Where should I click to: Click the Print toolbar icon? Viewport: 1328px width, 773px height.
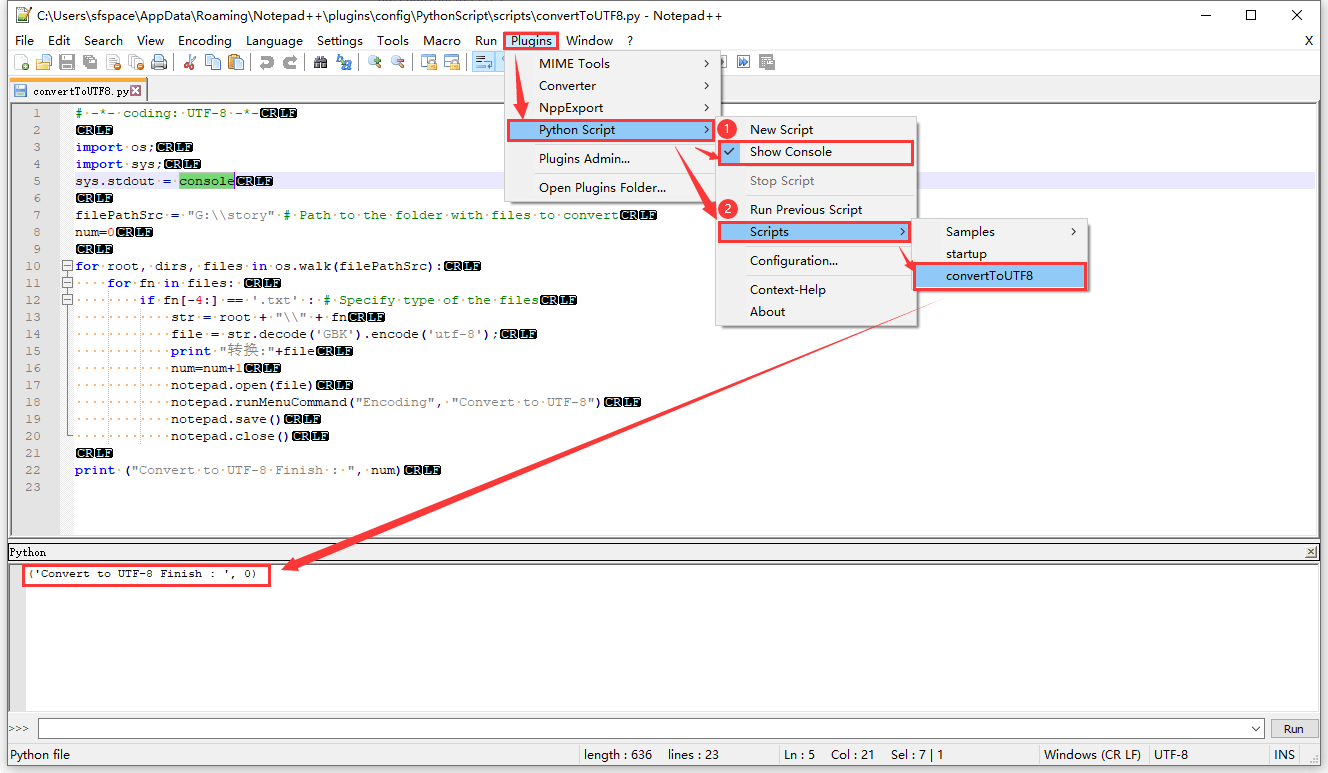click(x=159, y=62)
